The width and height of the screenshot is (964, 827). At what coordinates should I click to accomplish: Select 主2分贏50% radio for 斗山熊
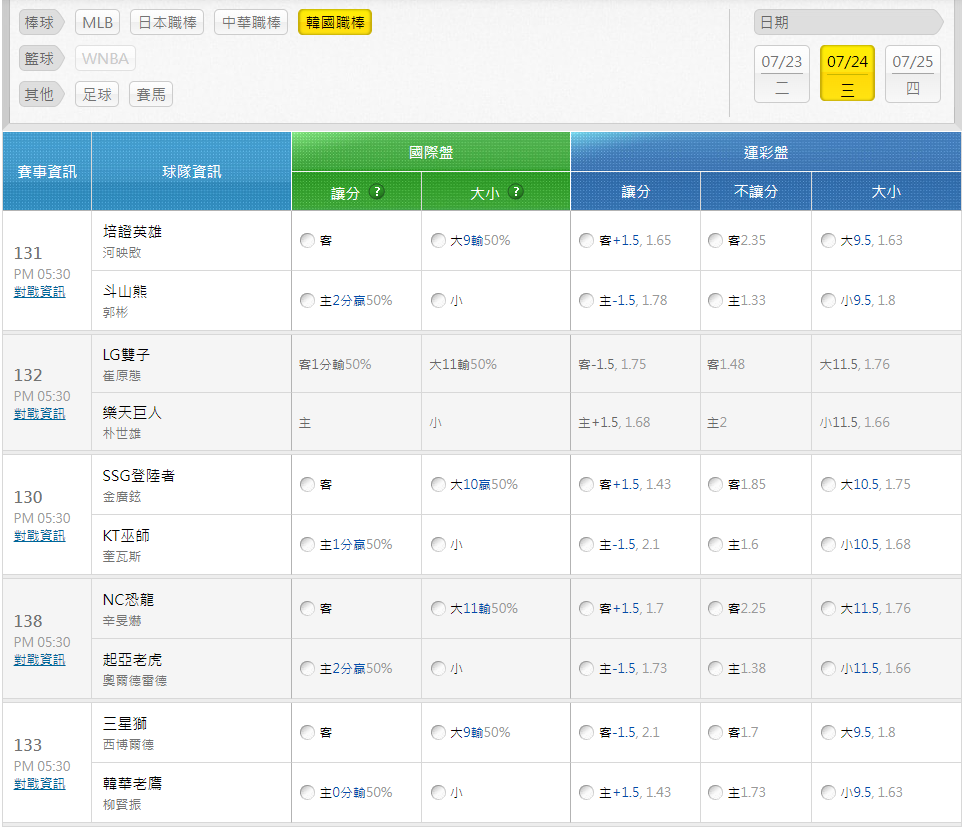point(307,301)
